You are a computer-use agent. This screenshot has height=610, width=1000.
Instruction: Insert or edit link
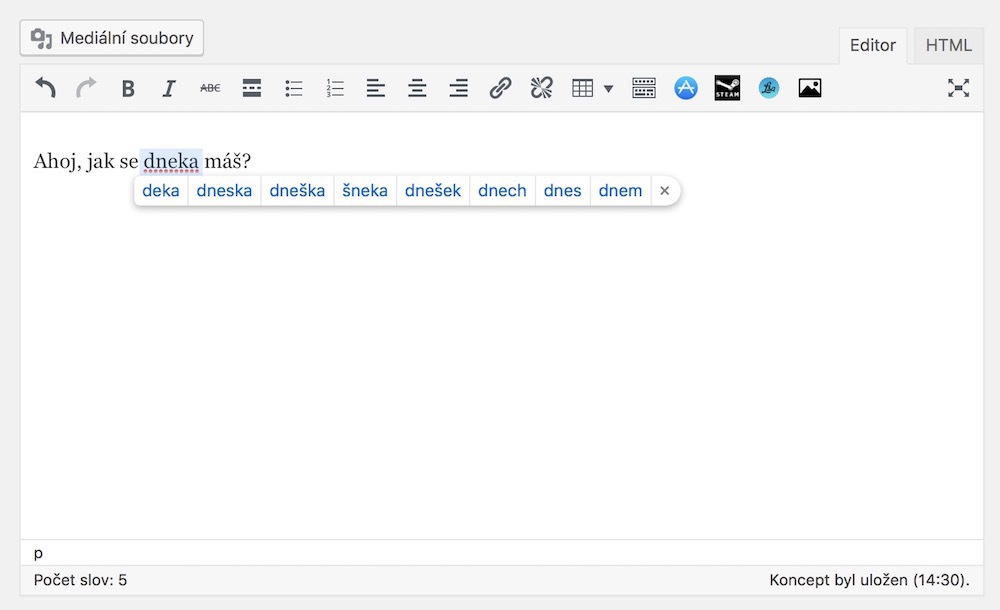click(x=500, y=89)
